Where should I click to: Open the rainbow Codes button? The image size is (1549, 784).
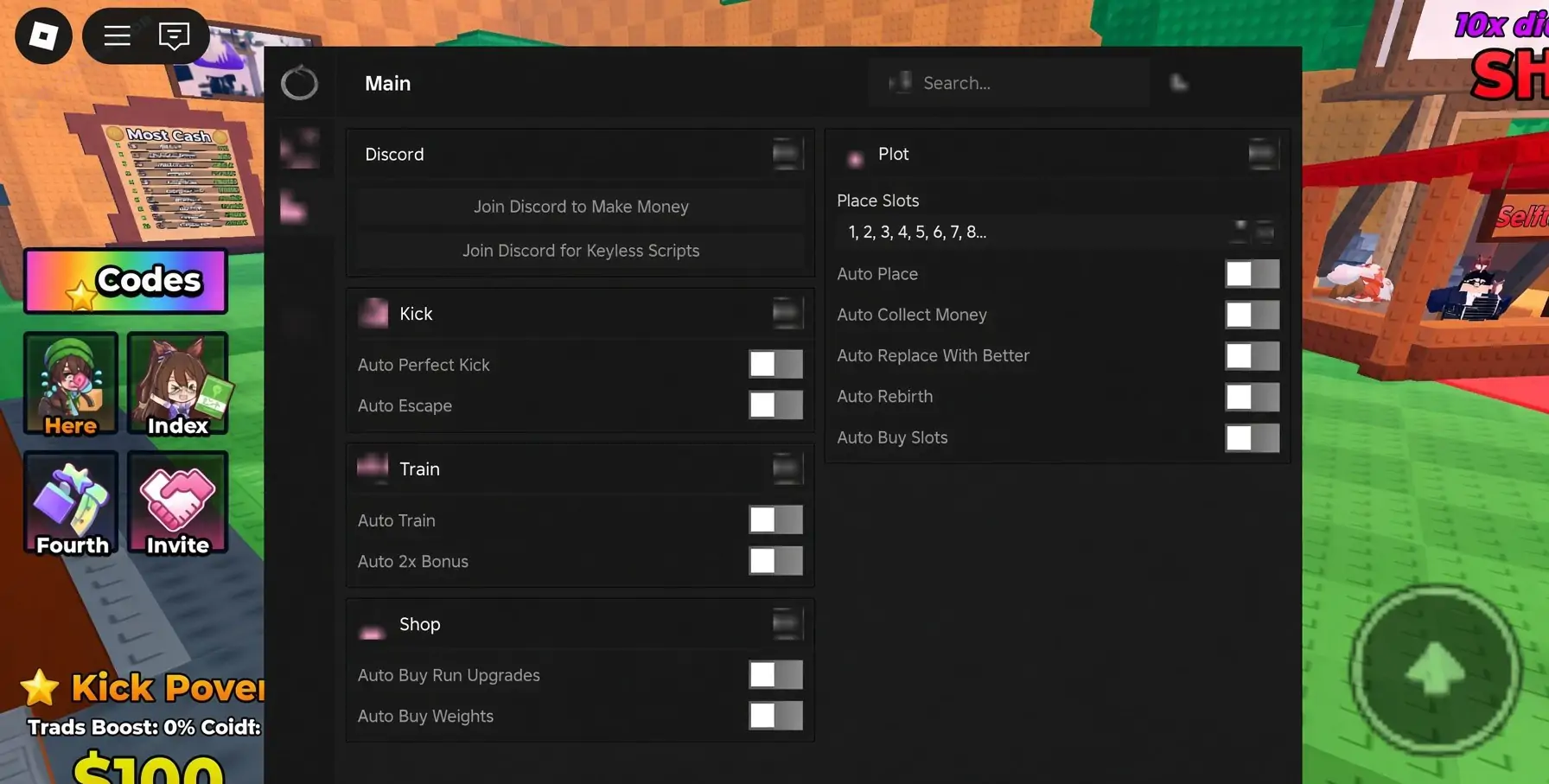point(126,281)
